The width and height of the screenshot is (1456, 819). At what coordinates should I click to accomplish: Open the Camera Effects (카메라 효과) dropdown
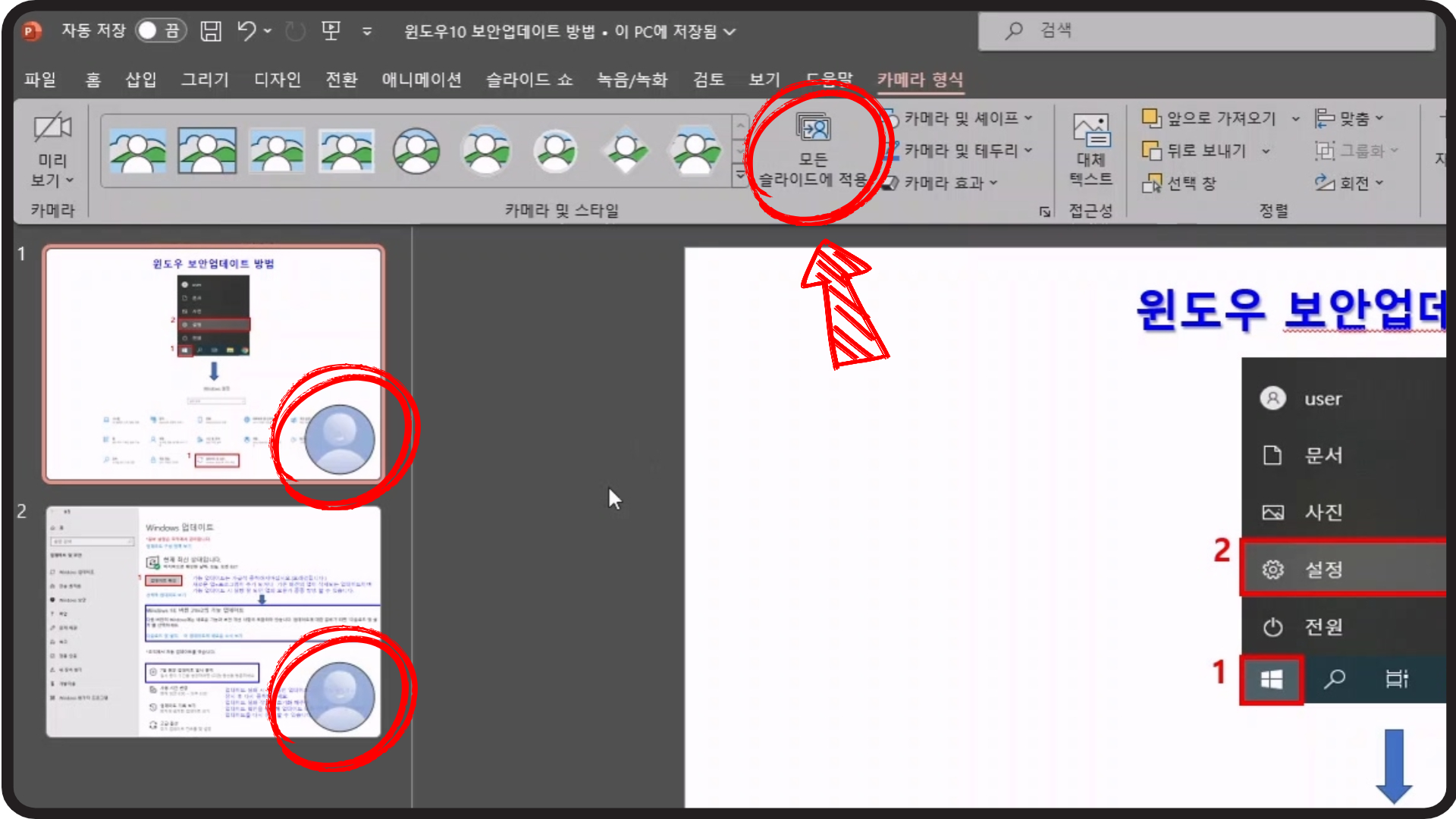[x=943, y=183]
